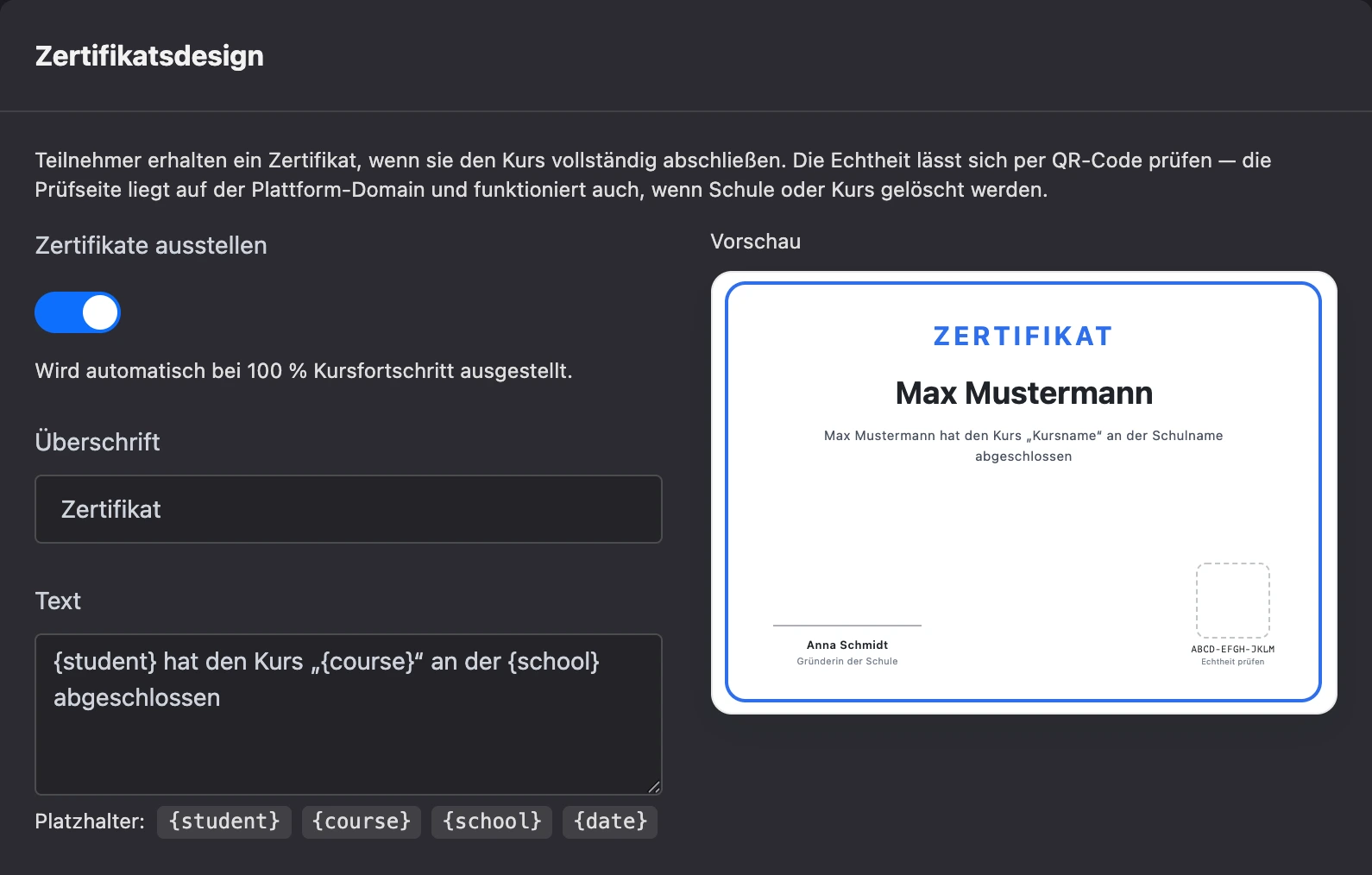Select the Max Mustermann name in preview
This screenshot has width=1372, height=875.
click(x=1024, y=393)
